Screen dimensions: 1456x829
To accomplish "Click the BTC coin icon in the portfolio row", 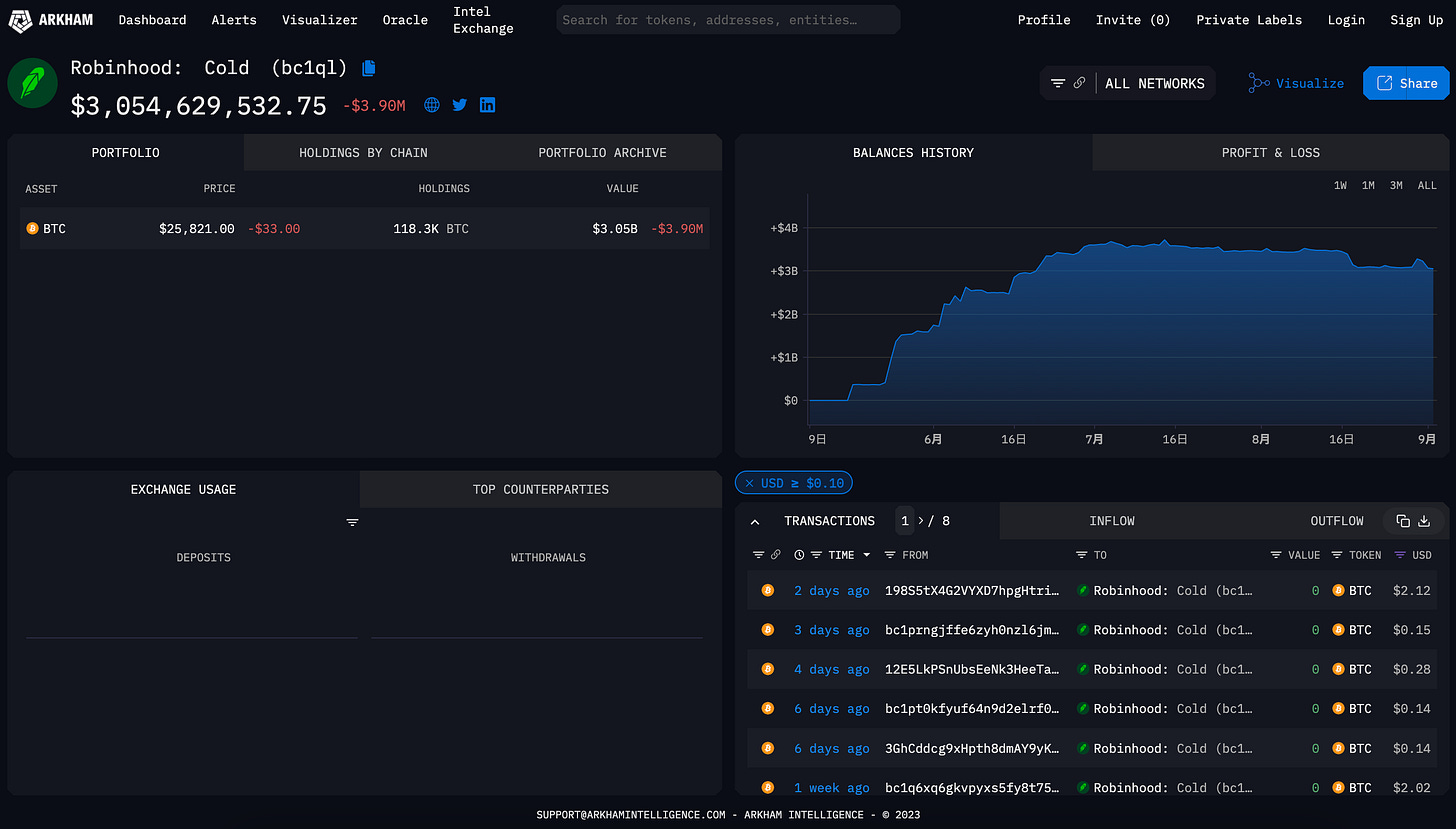I will [32, 229].
